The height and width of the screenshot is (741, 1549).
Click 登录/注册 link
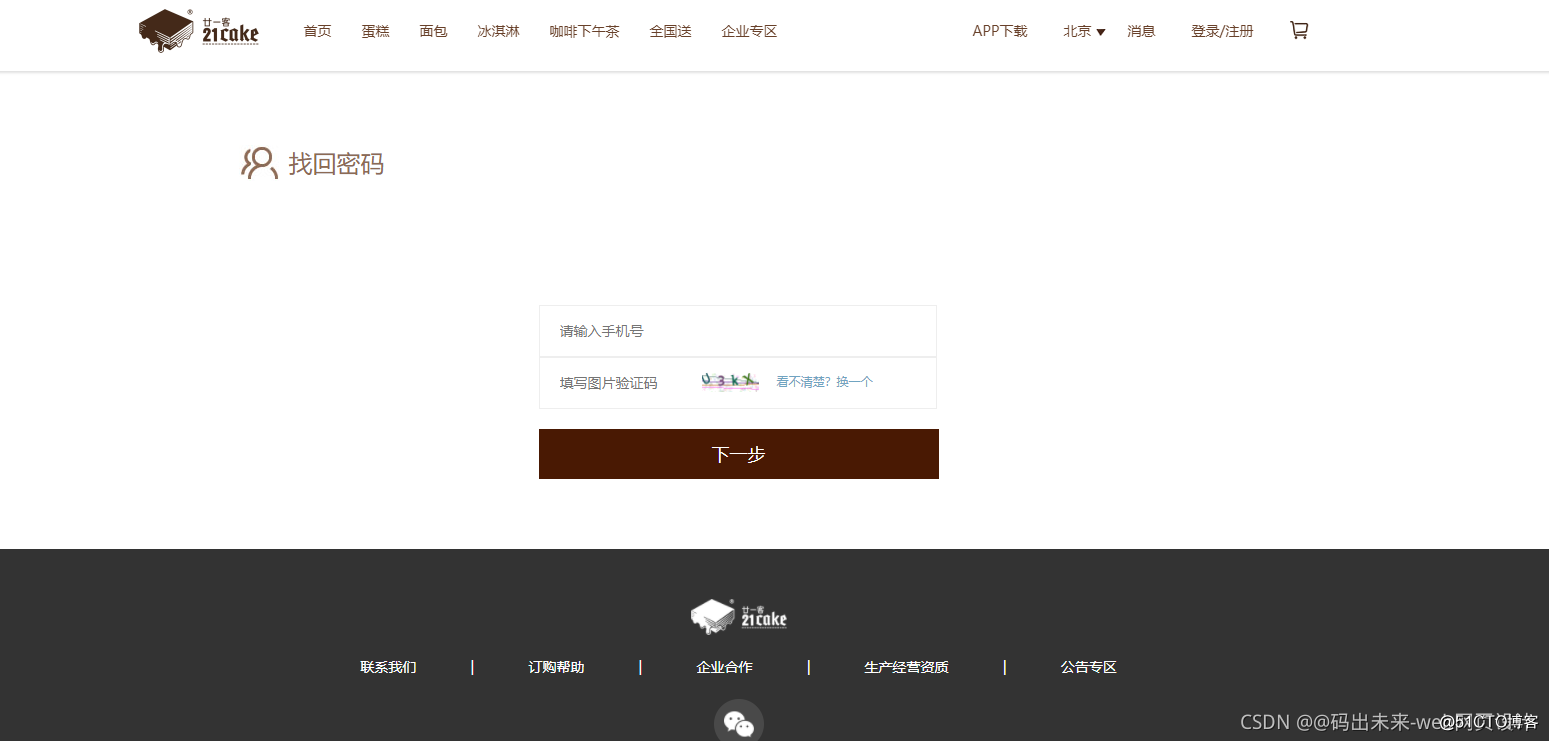(x=1222, y=31)
